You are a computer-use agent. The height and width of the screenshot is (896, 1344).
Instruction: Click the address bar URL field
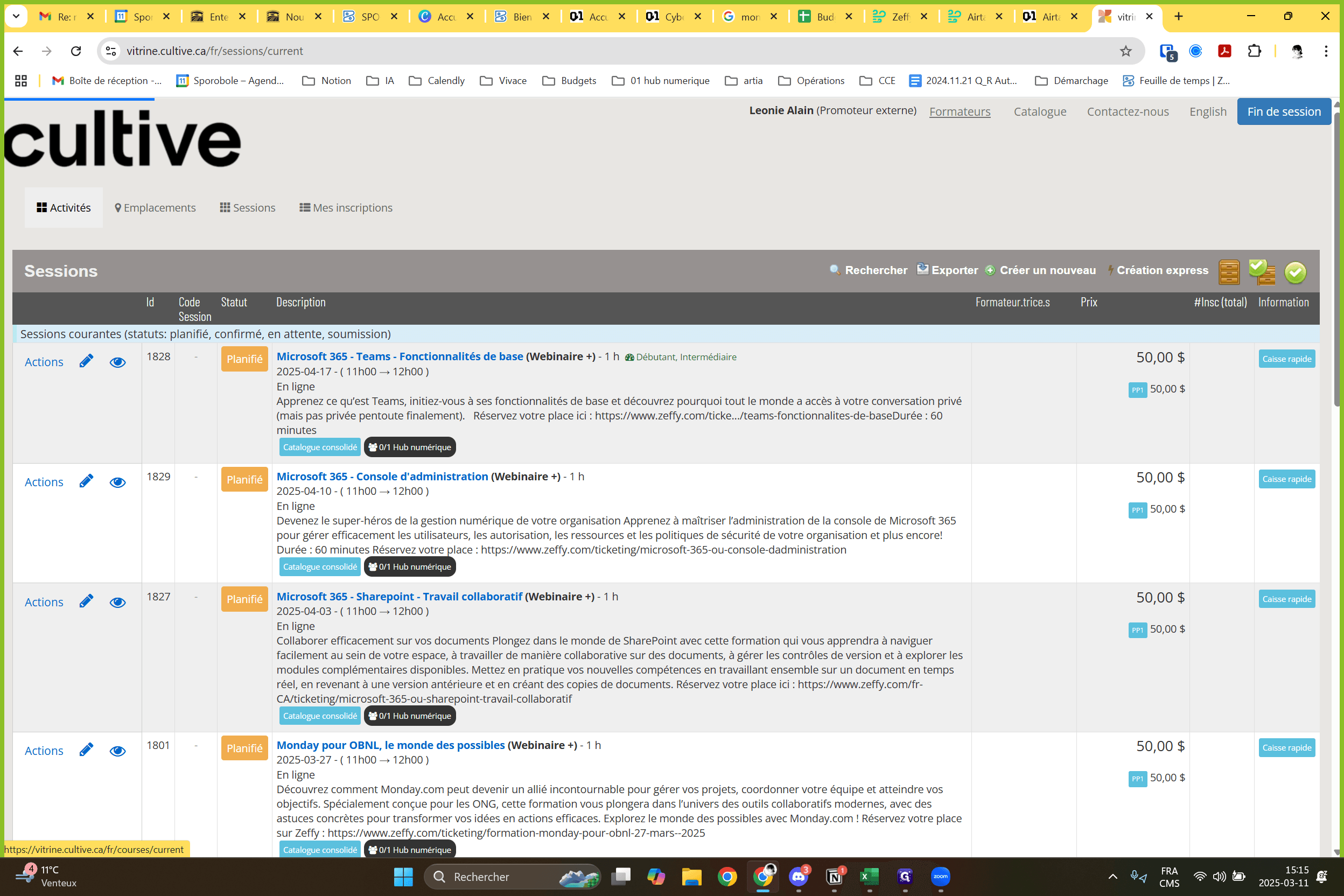(x=619, y=51)
